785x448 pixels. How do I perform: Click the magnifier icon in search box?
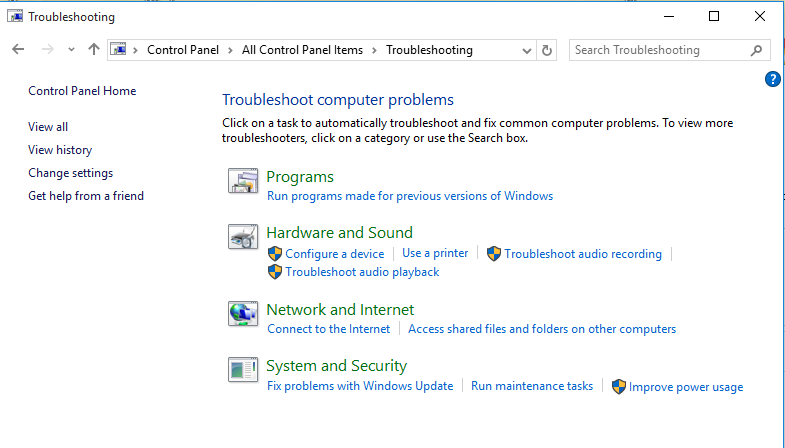(756, 50)
